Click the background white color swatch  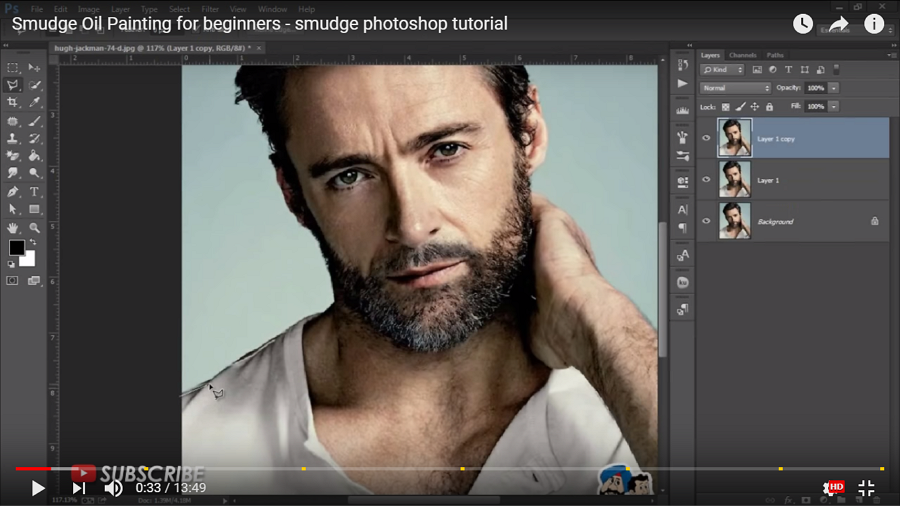click(28, 259)
